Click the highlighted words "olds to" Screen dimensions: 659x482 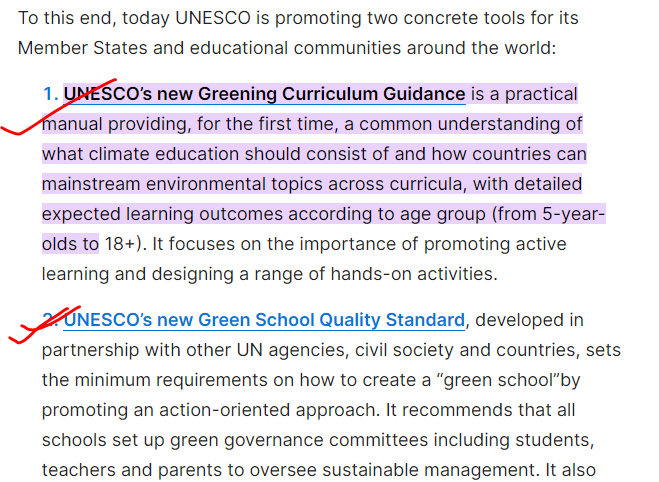[70, 244]
